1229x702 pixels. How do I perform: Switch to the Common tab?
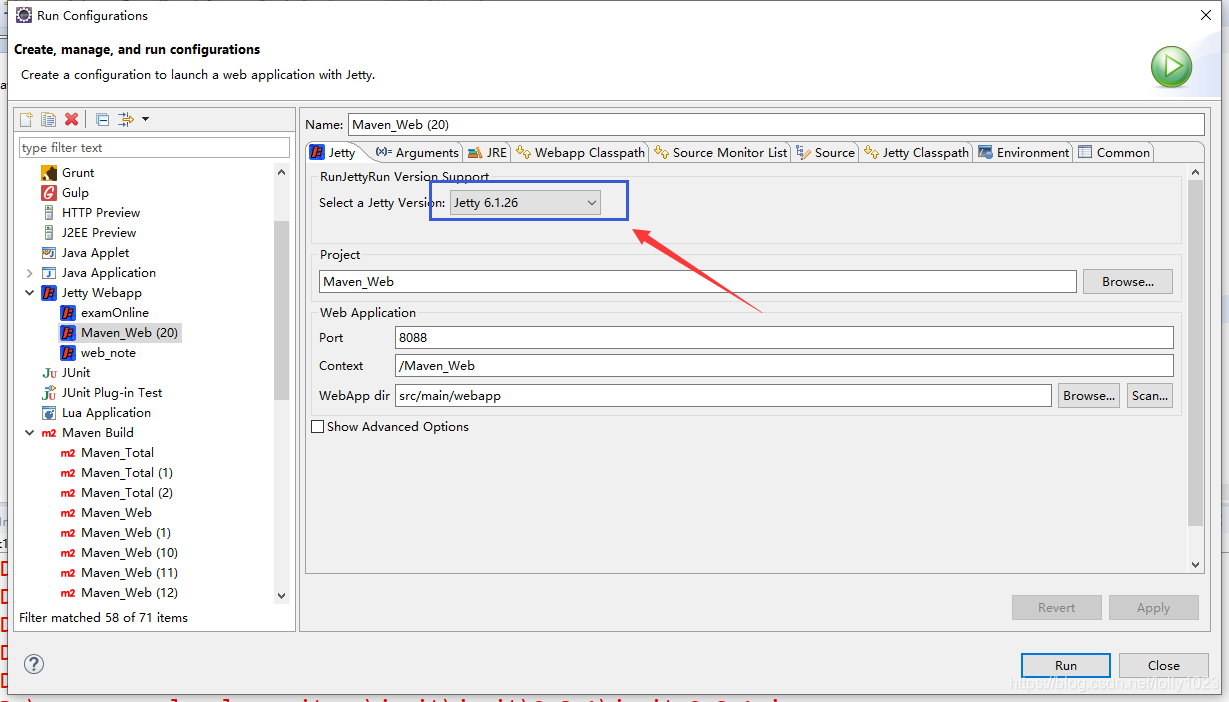tap(1114, 152)
